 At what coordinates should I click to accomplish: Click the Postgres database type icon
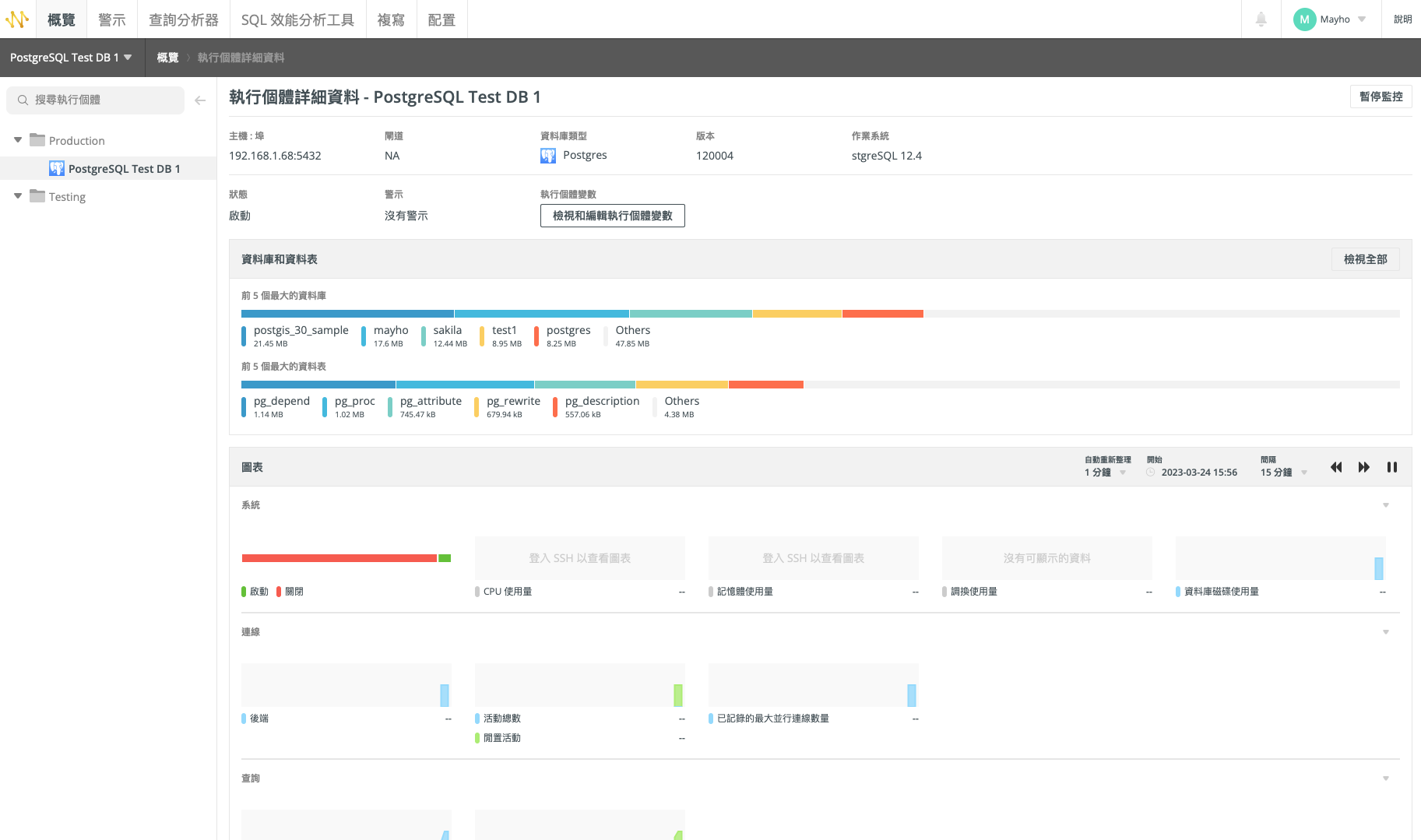click(548, 155)
